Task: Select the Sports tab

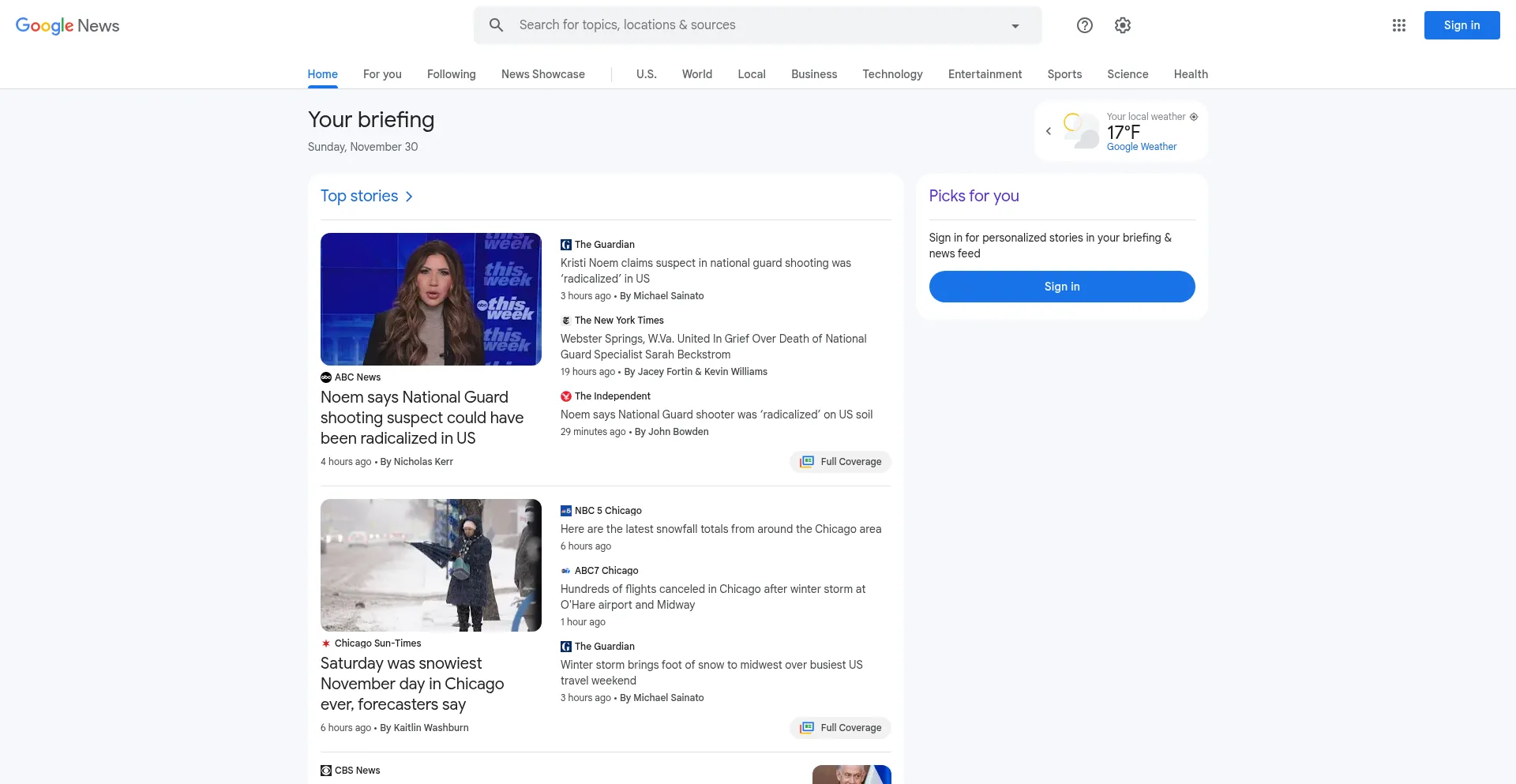Action: tap(1064, 74)
